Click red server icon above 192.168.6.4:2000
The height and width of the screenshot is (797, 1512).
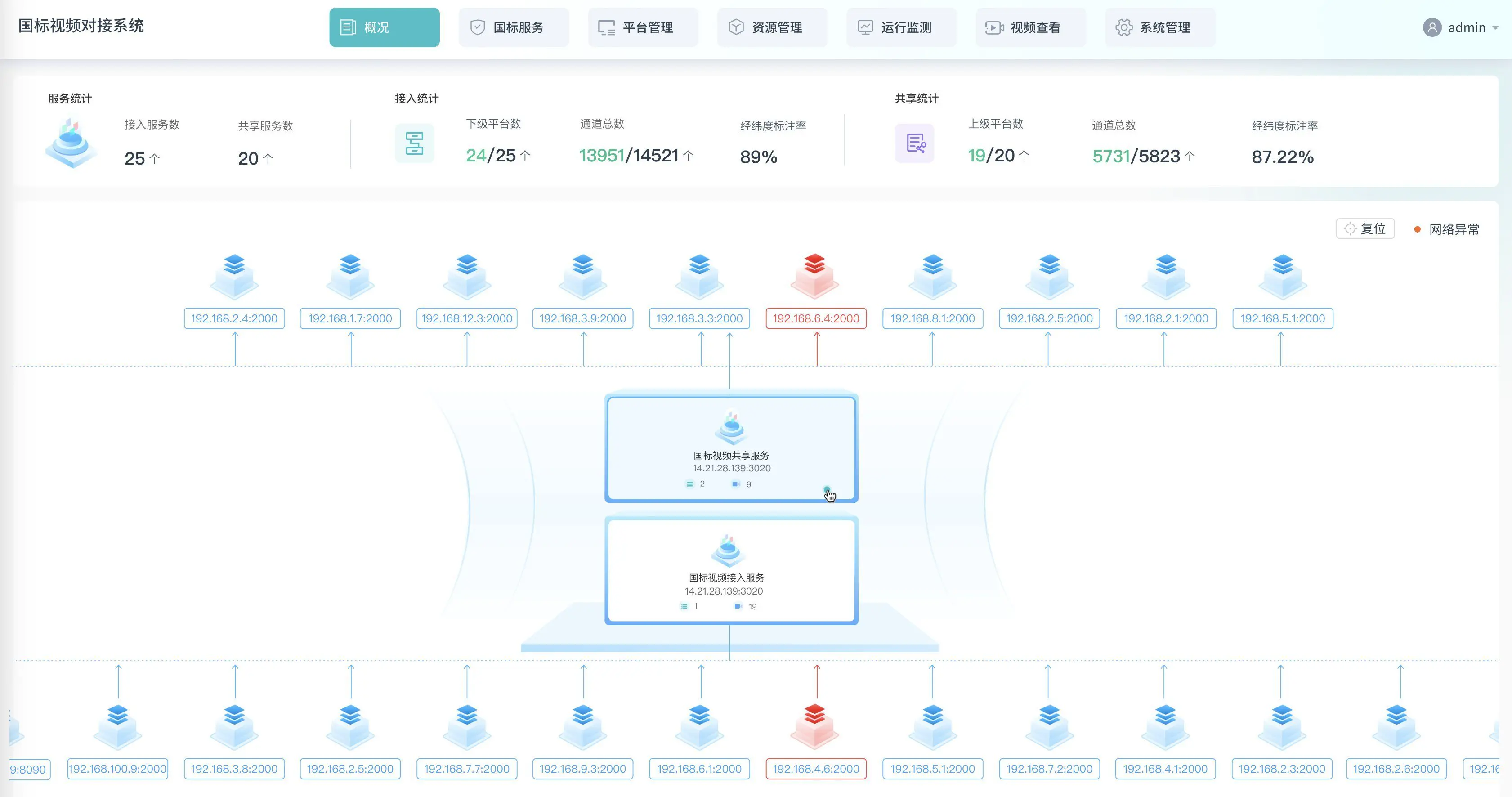pos(815,275)
